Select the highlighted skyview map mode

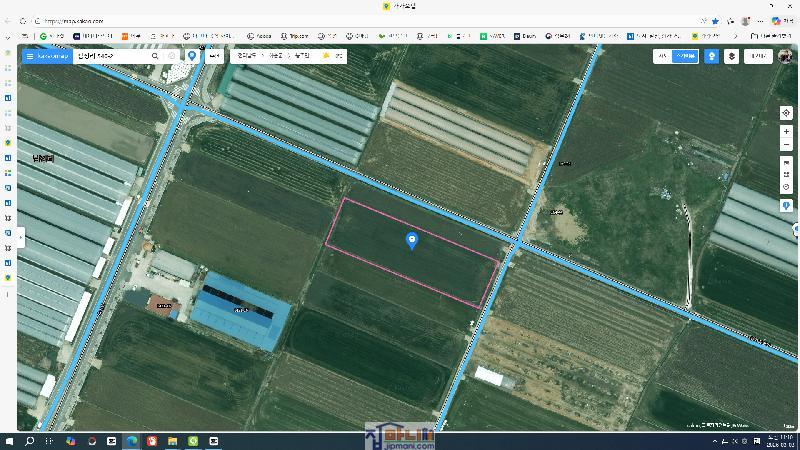685,57
